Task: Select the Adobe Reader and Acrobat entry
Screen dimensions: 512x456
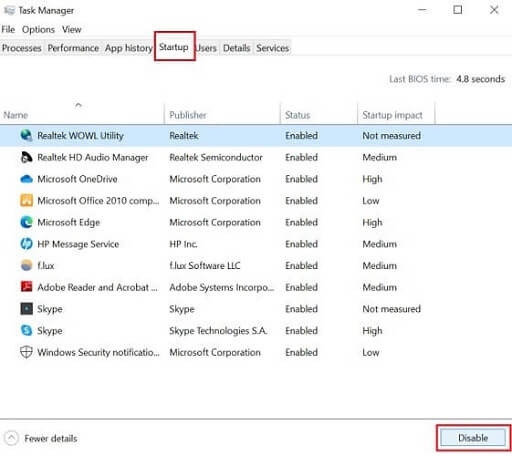Action: tap(98, 287)
